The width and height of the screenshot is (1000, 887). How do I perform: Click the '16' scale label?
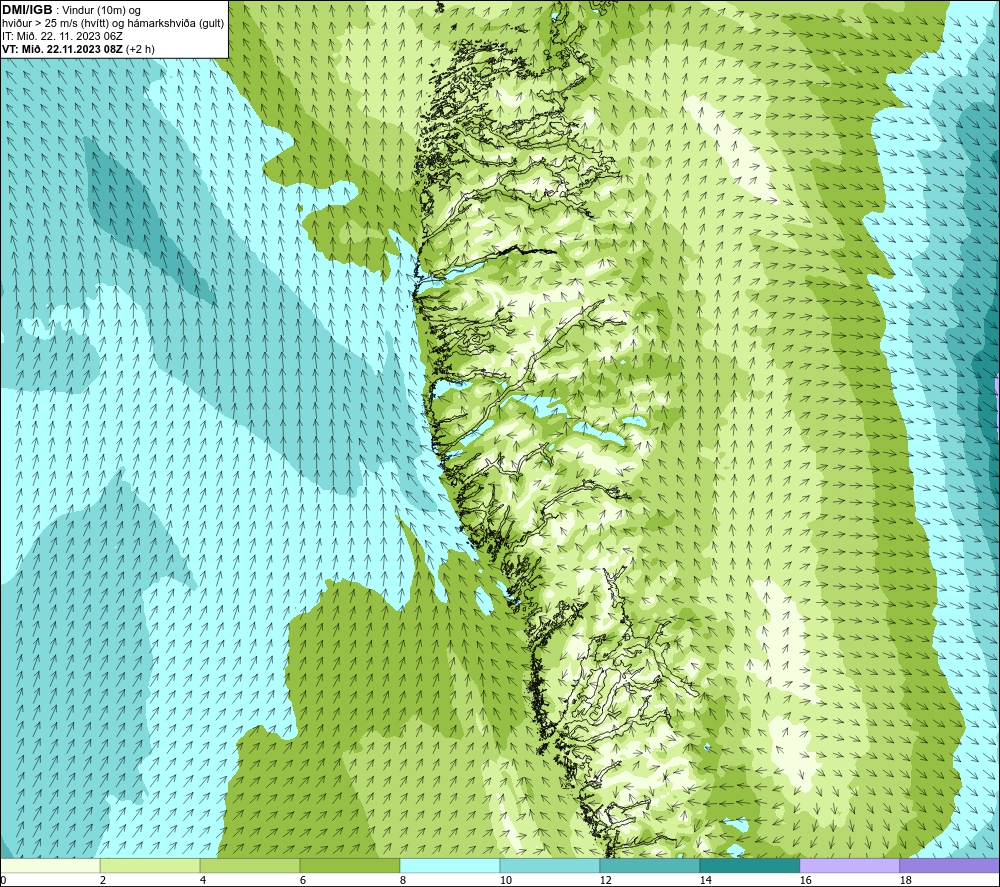pyautogui.click(x=805, y=880)
